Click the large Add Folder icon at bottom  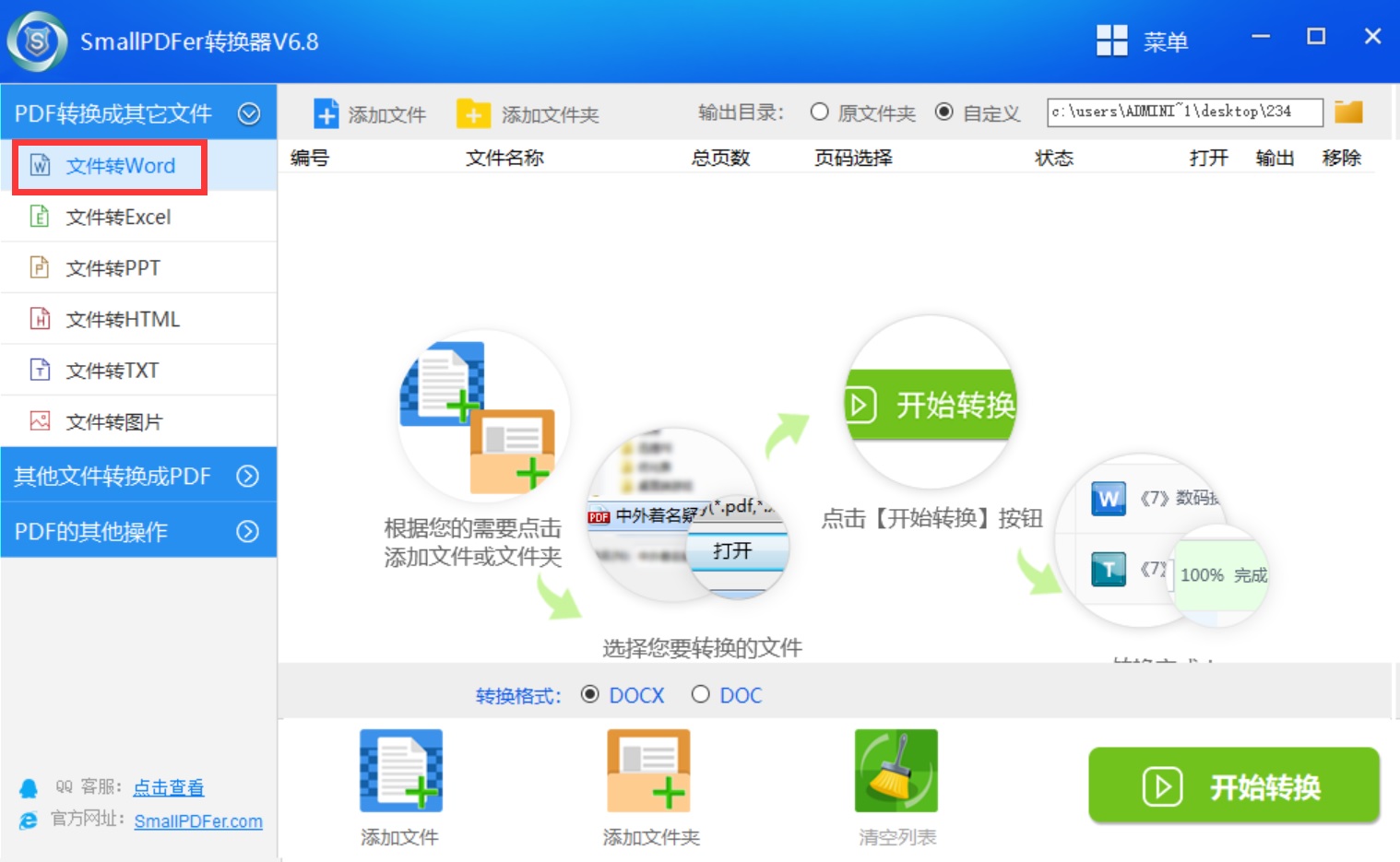pyautogui.click(x=648, y=771)
